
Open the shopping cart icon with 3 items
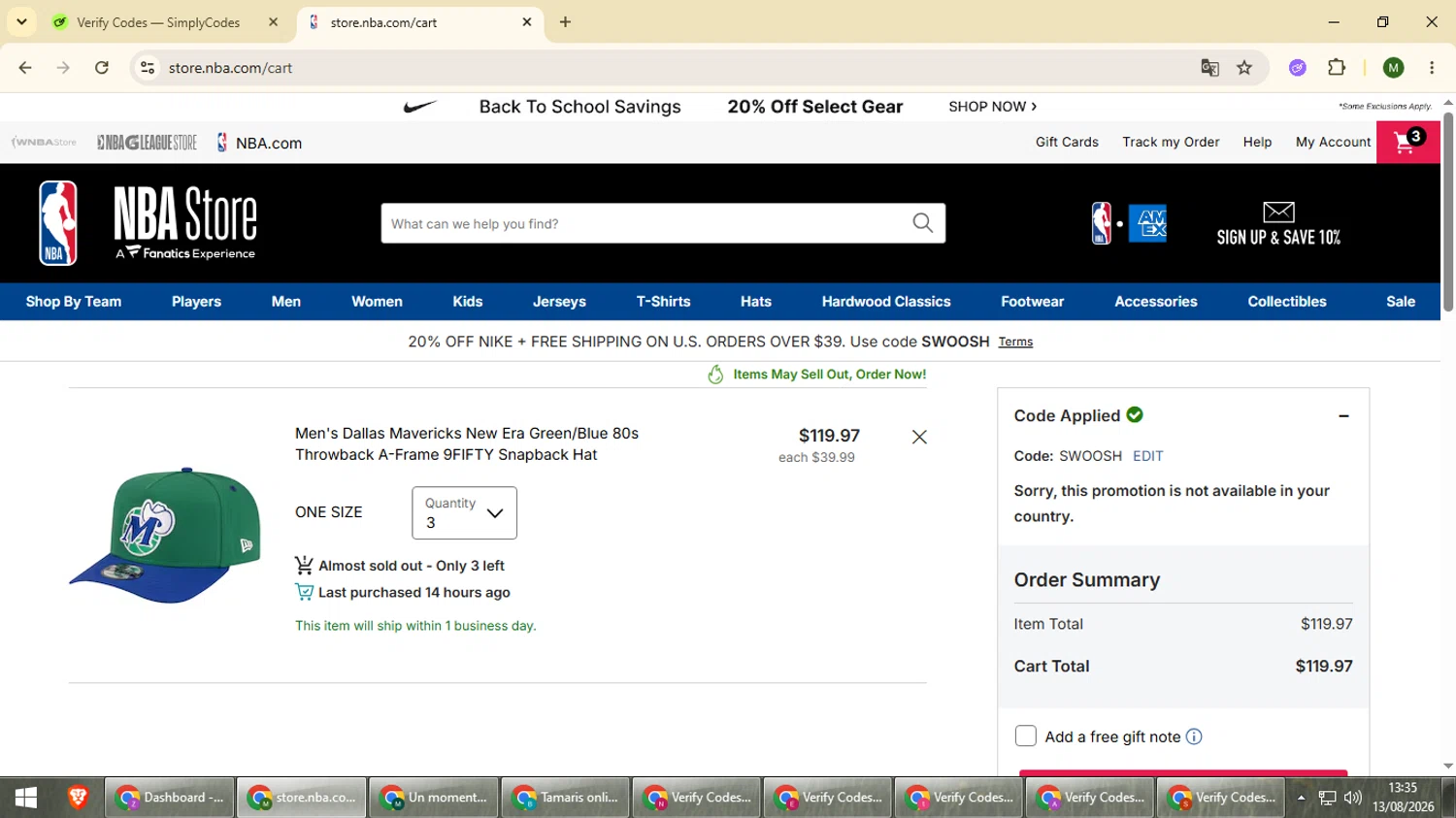(x=1407, y=143)
